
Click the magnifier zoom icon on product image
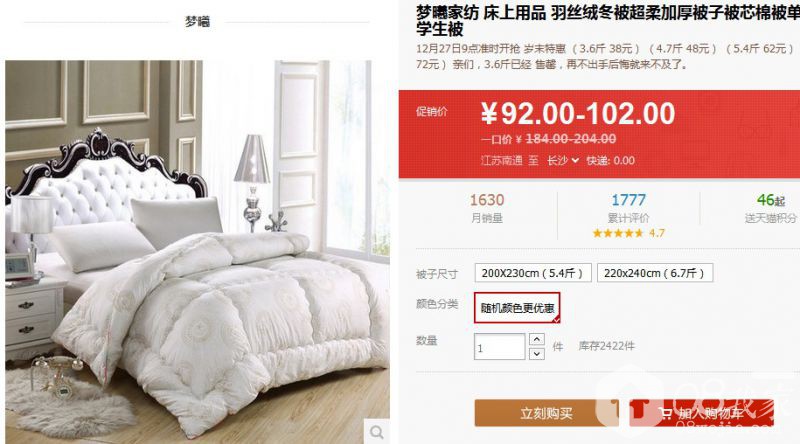tap(377, 432)
